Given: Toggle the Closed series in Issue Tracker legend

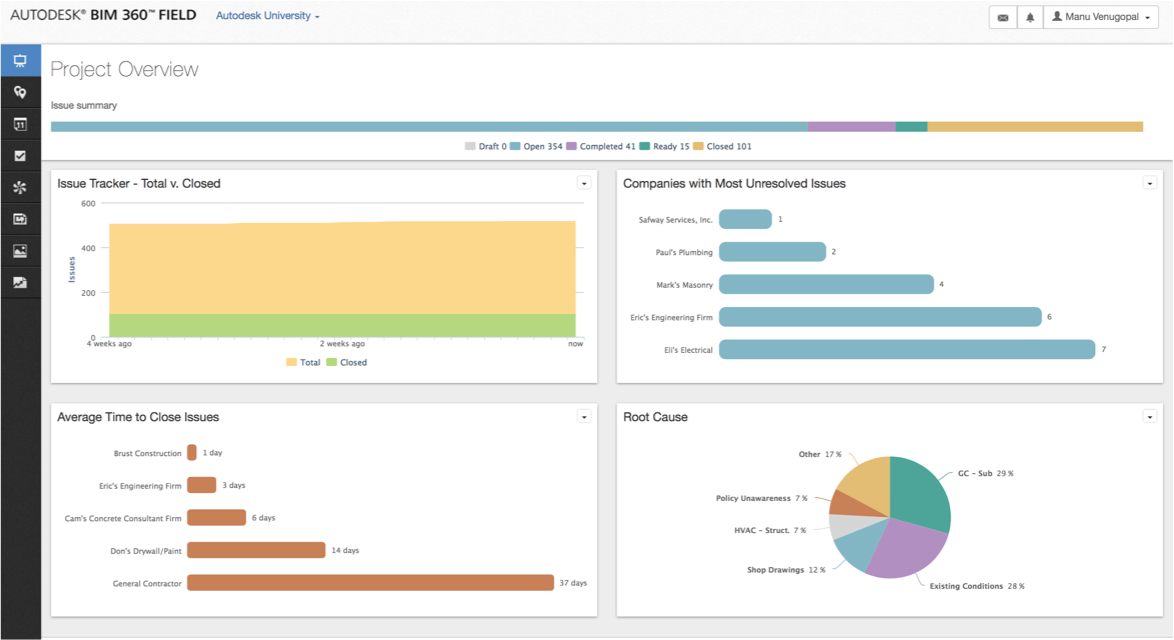Looking at the screenshot, I should point(347,362).
